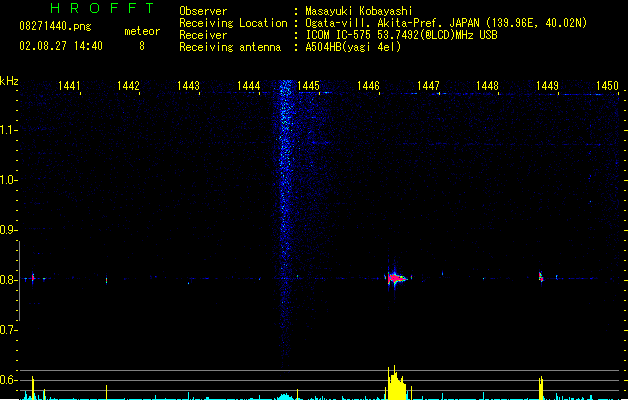Click frequency axis label 0.9
This screenshot has height=400, width=629.
point(8,230)
